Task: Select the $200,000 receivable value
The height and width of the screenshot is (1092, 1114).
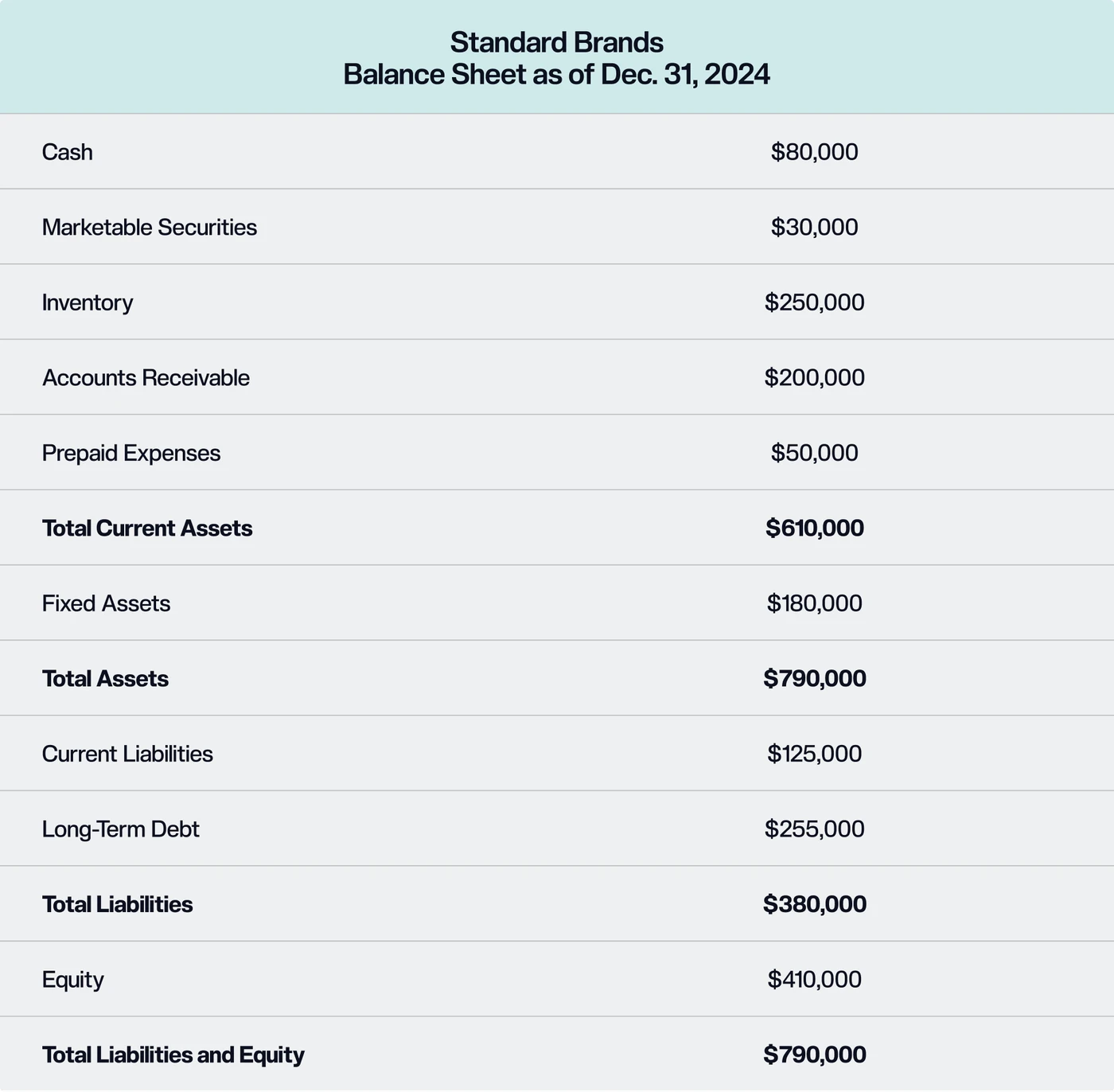Action: click(814, 378)
